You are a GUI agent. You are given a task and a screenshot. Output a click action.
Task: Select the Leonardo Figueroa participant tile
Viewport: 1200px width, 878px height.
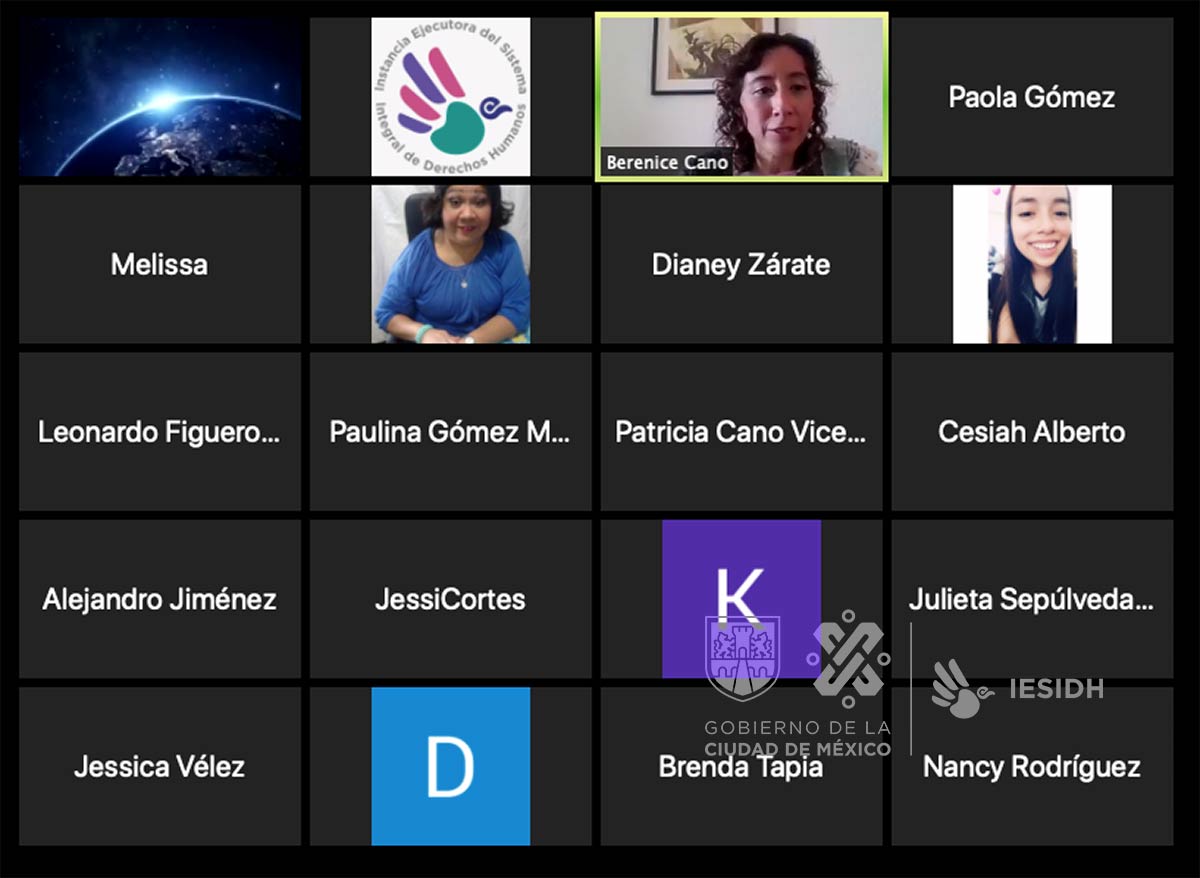pyautogui.click(x=160, y=432)
